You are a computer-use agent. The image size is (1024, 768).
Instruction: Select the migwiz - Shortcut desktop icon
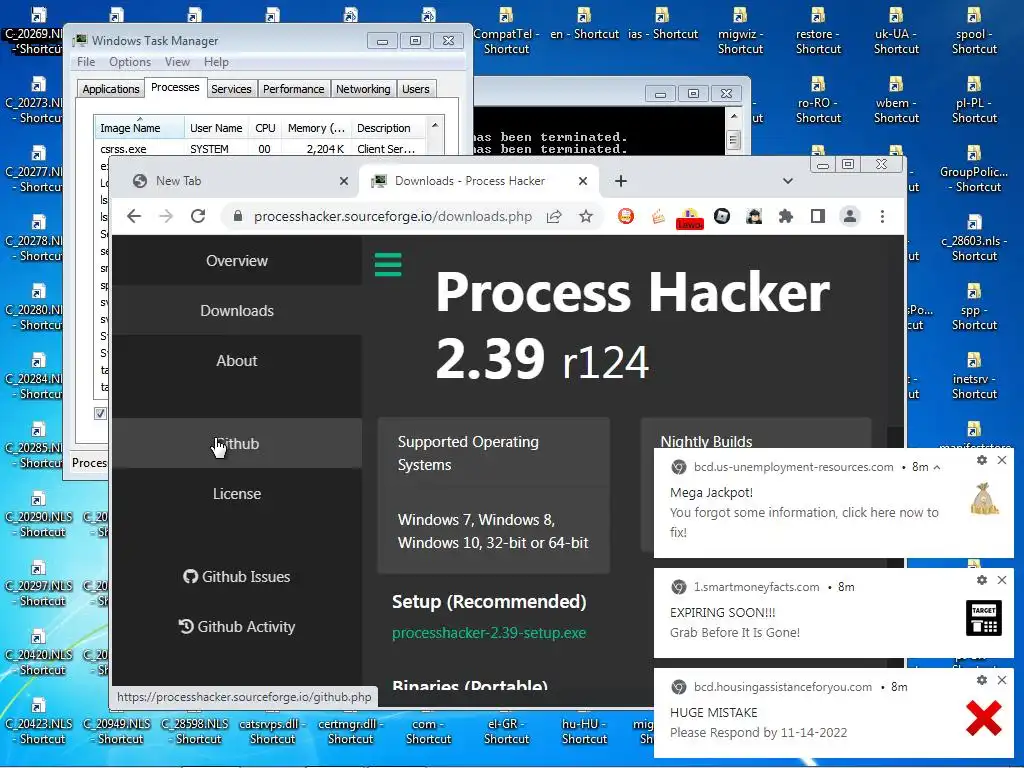740,31
